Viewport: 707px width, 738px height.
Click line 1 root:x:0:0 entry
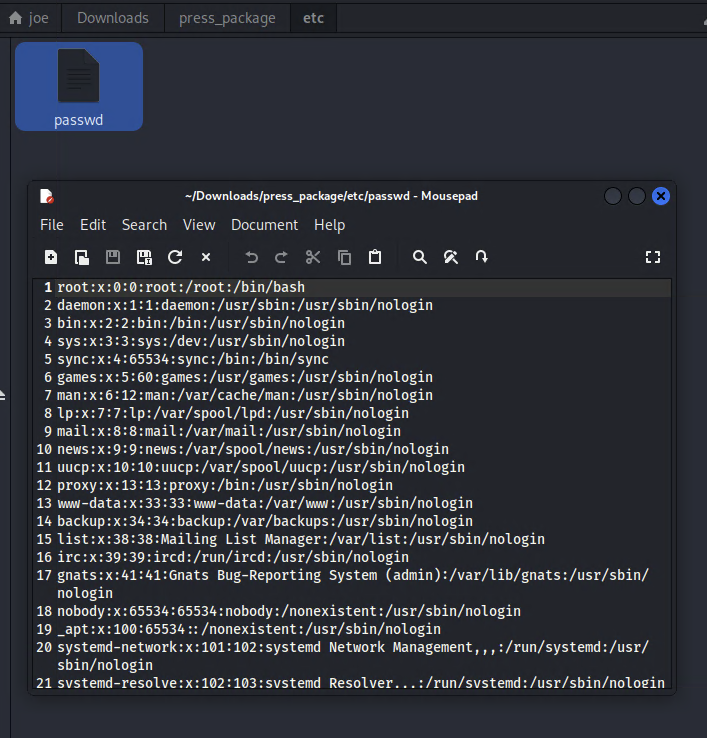coord(181,287)
